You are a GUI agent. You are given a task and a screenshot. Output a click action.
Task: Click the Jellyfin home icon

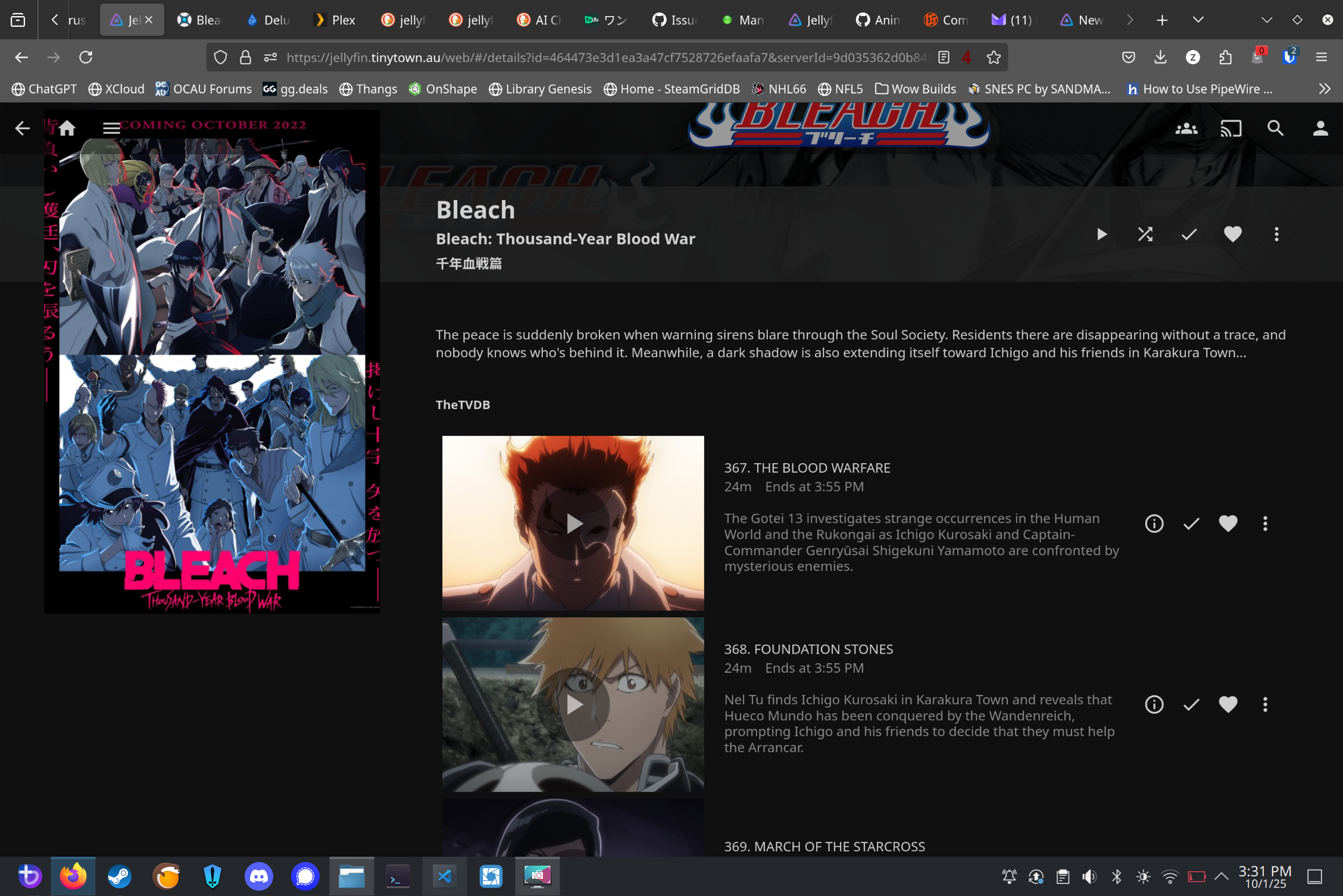click(67, 128)
